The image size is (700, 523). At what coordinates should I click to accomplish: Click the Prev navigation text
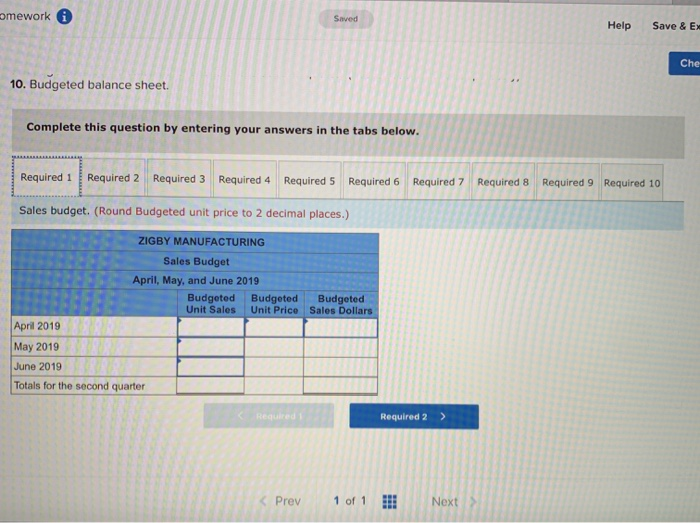click(288, 501)
